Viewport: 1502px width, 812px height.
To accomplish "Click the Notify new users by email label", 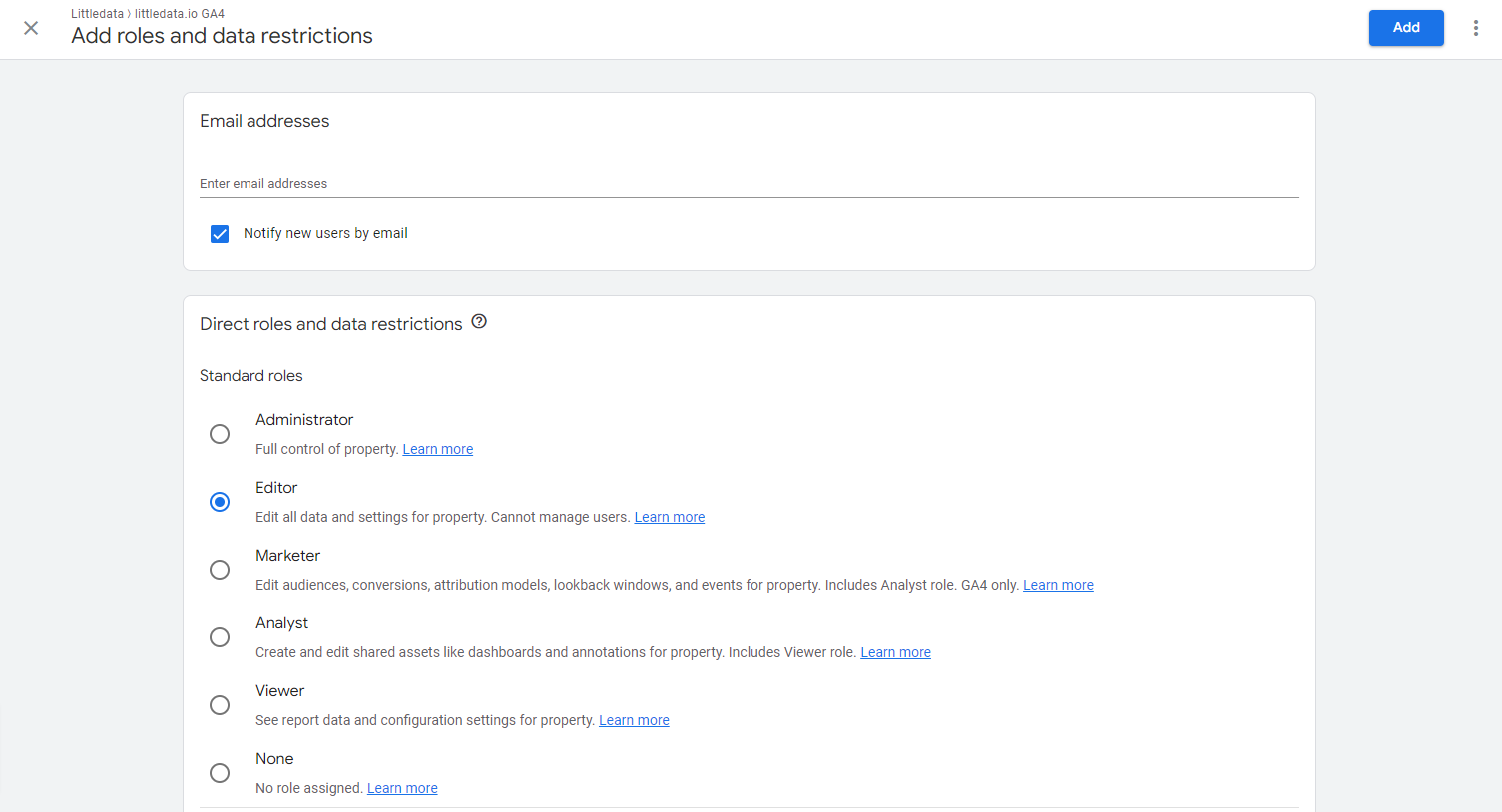I will click(325, 233).
